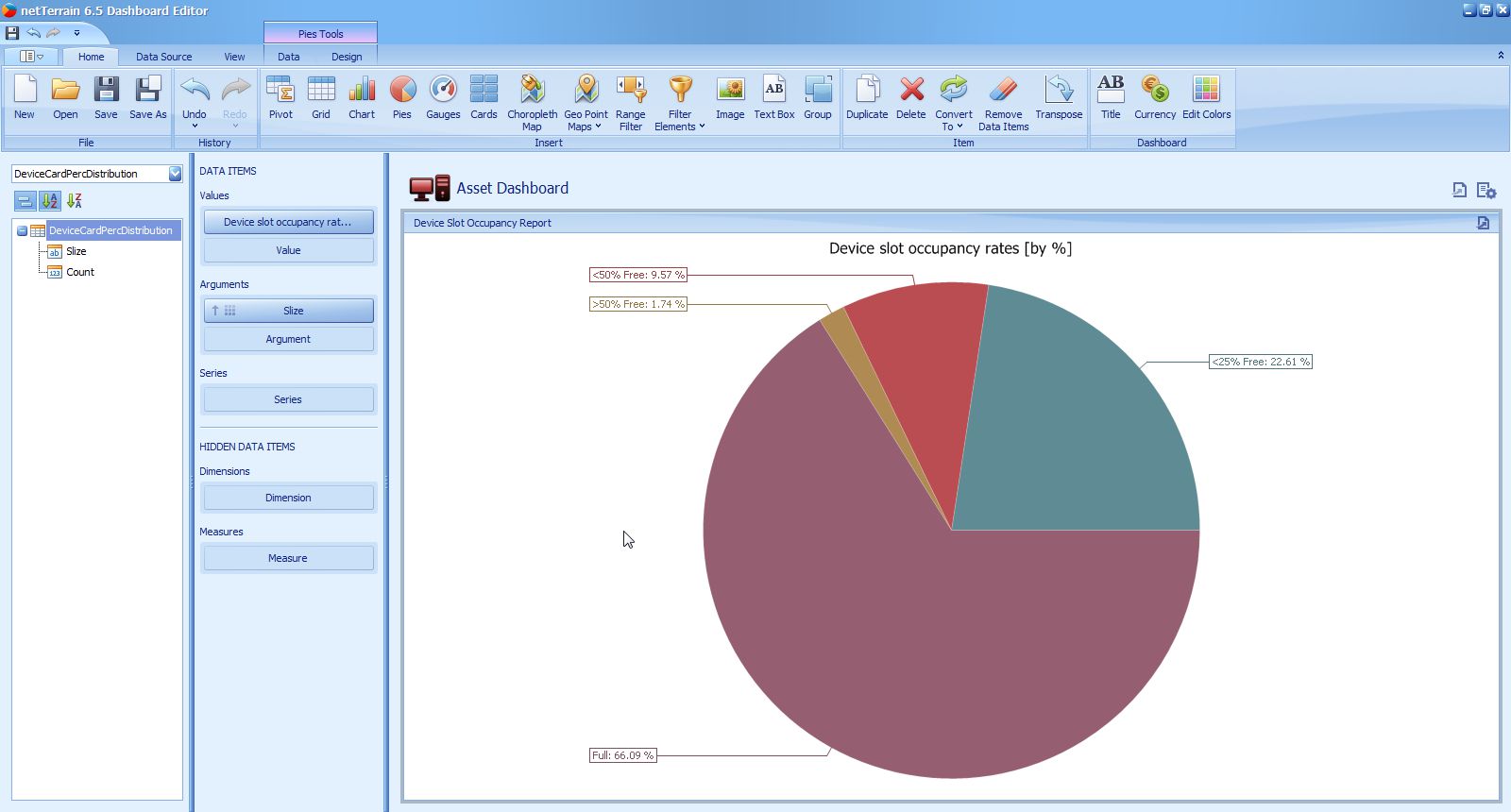Click the Transpose icon
This screenshot has width=1511, height=812.
pyautogui.click(x=1058, y=98)
